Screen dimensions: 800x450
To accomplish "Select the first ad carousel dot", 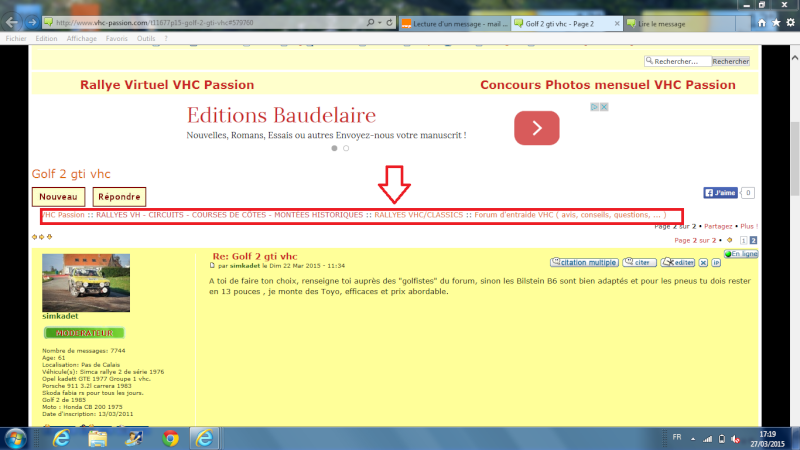I will [334, 148].
